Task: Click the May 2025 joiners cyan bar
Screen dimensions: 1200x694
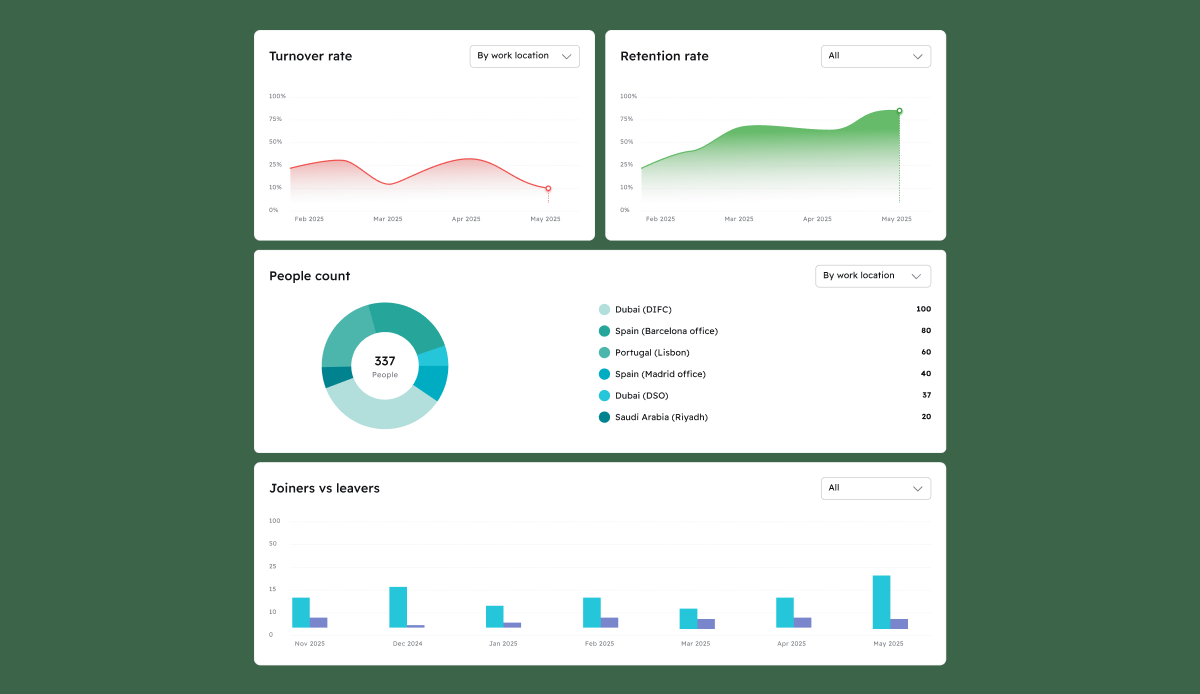Action: tap(881, 602)
